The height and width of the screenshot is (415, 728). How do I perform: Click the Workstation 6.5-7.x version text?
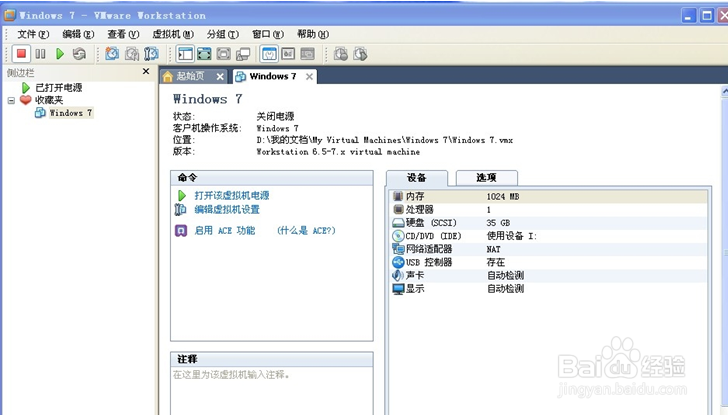tap(338, 152)
